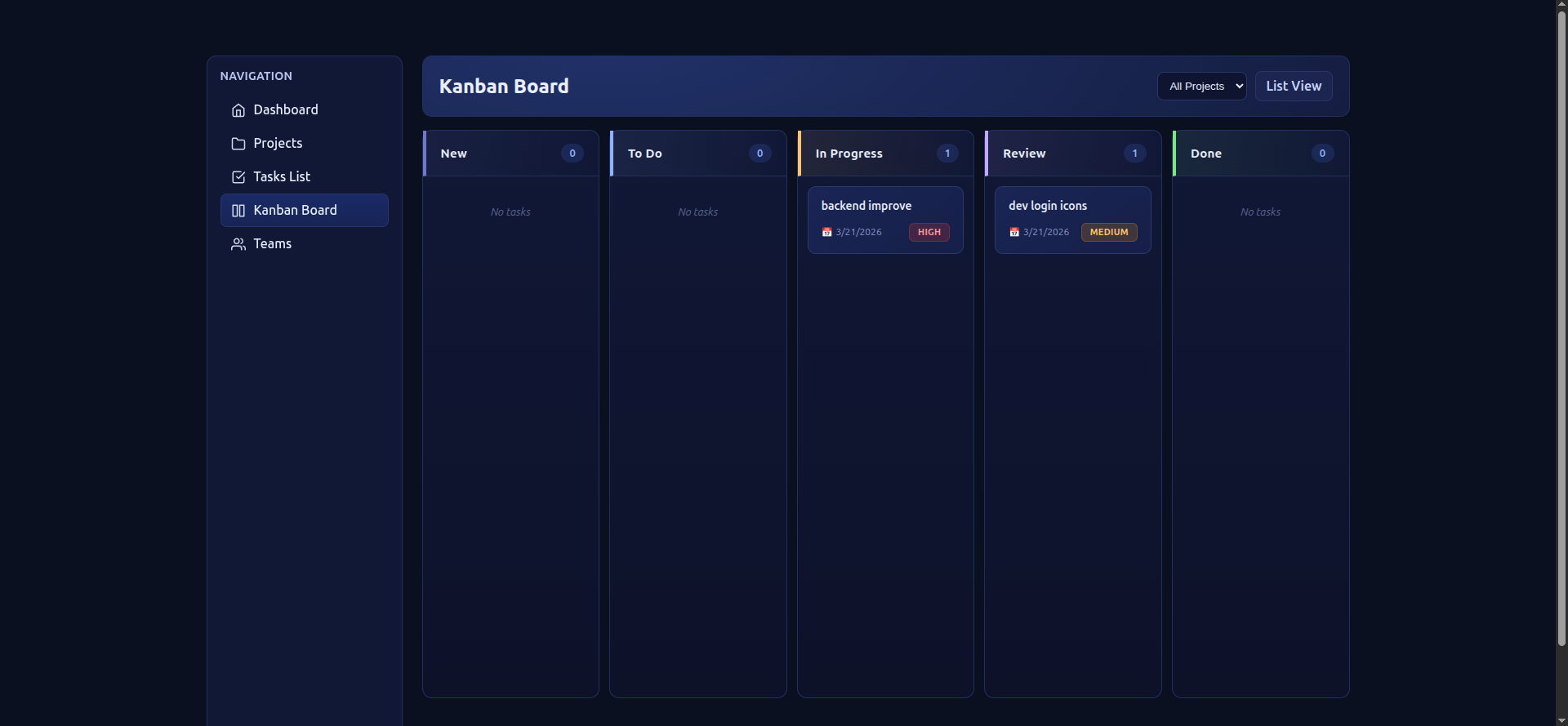Click No tasks text in New column
This screenshot has width=1568, height=726.
click(x=510, y=212)
